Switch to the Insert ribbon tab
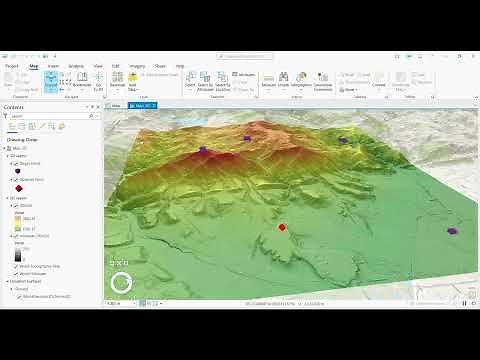The width and height of the screenshot is (480, 360). tap(53, 66)
